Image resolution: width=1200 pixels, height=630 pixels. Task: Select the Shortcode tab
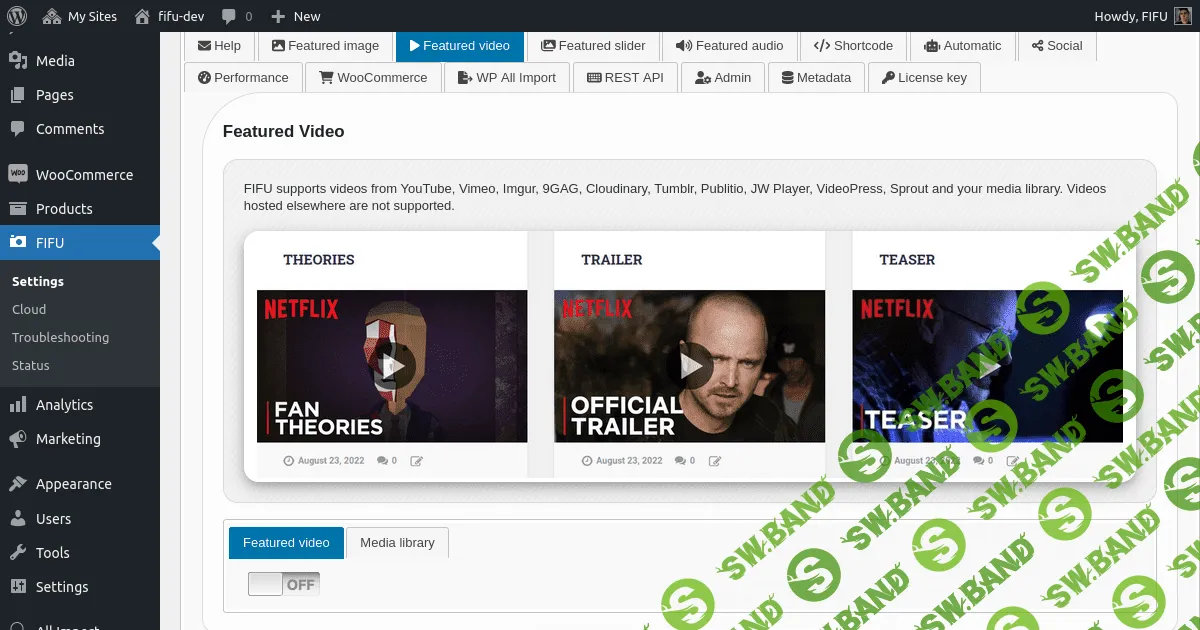click(x=853, y=45)
